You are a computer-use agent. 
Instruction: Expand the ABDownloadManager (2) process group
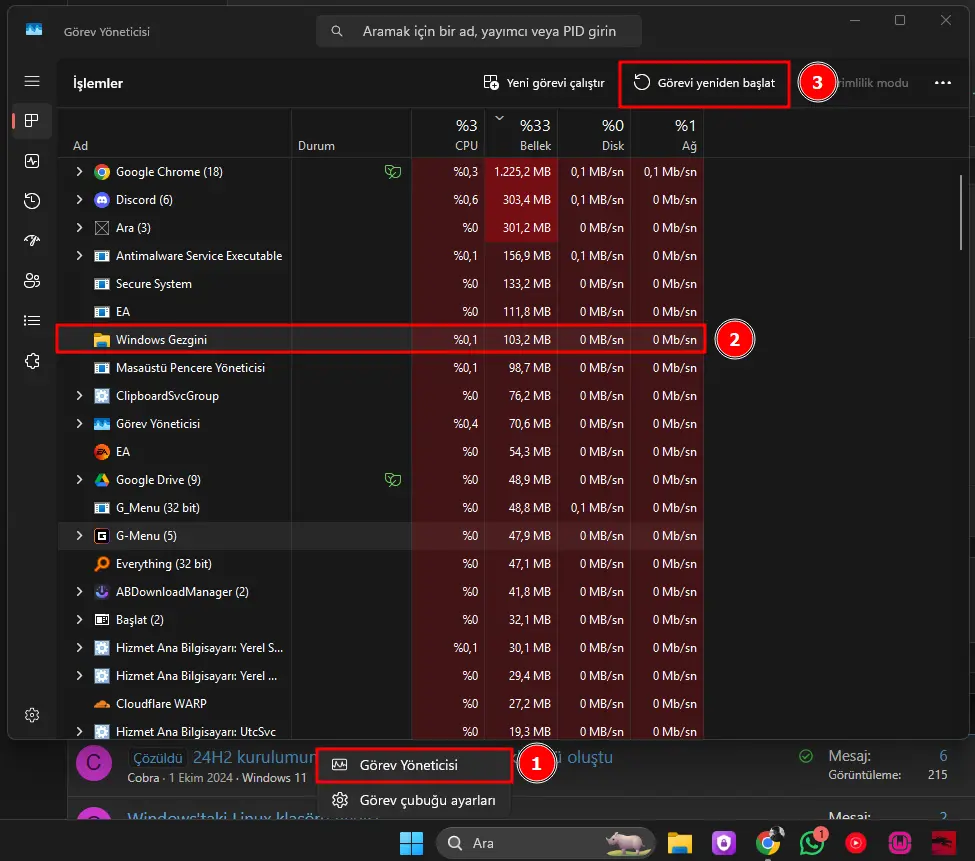pyautogui.click(x=79, y=591)
